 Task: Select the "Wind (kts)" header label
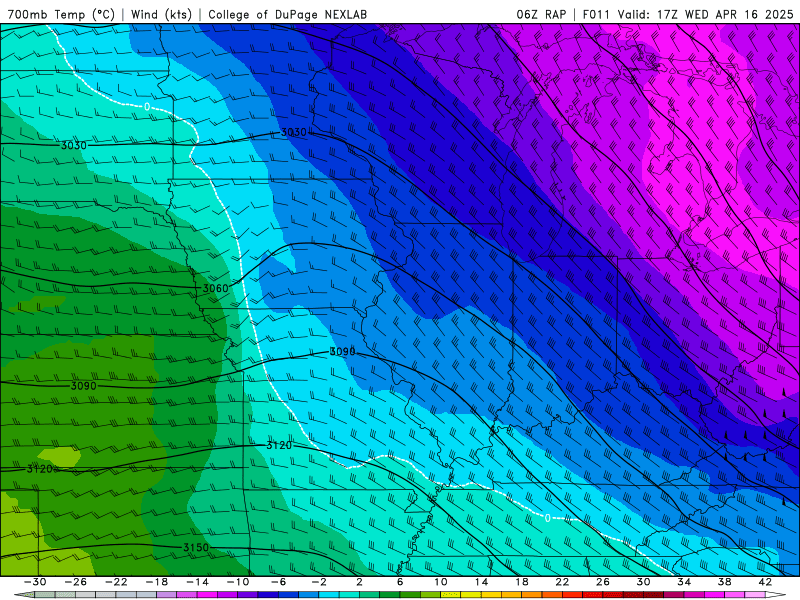[x=161, y=15]
